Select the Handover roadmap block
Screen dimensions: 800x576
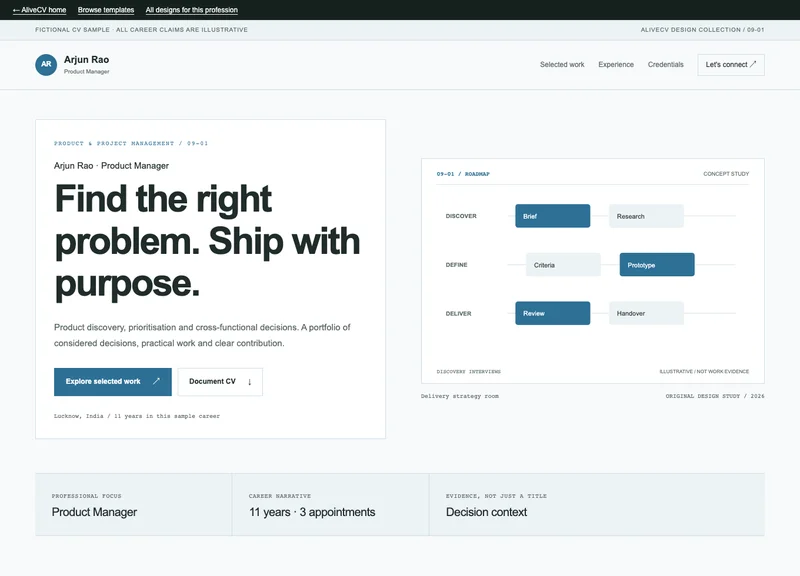point(646,313)
